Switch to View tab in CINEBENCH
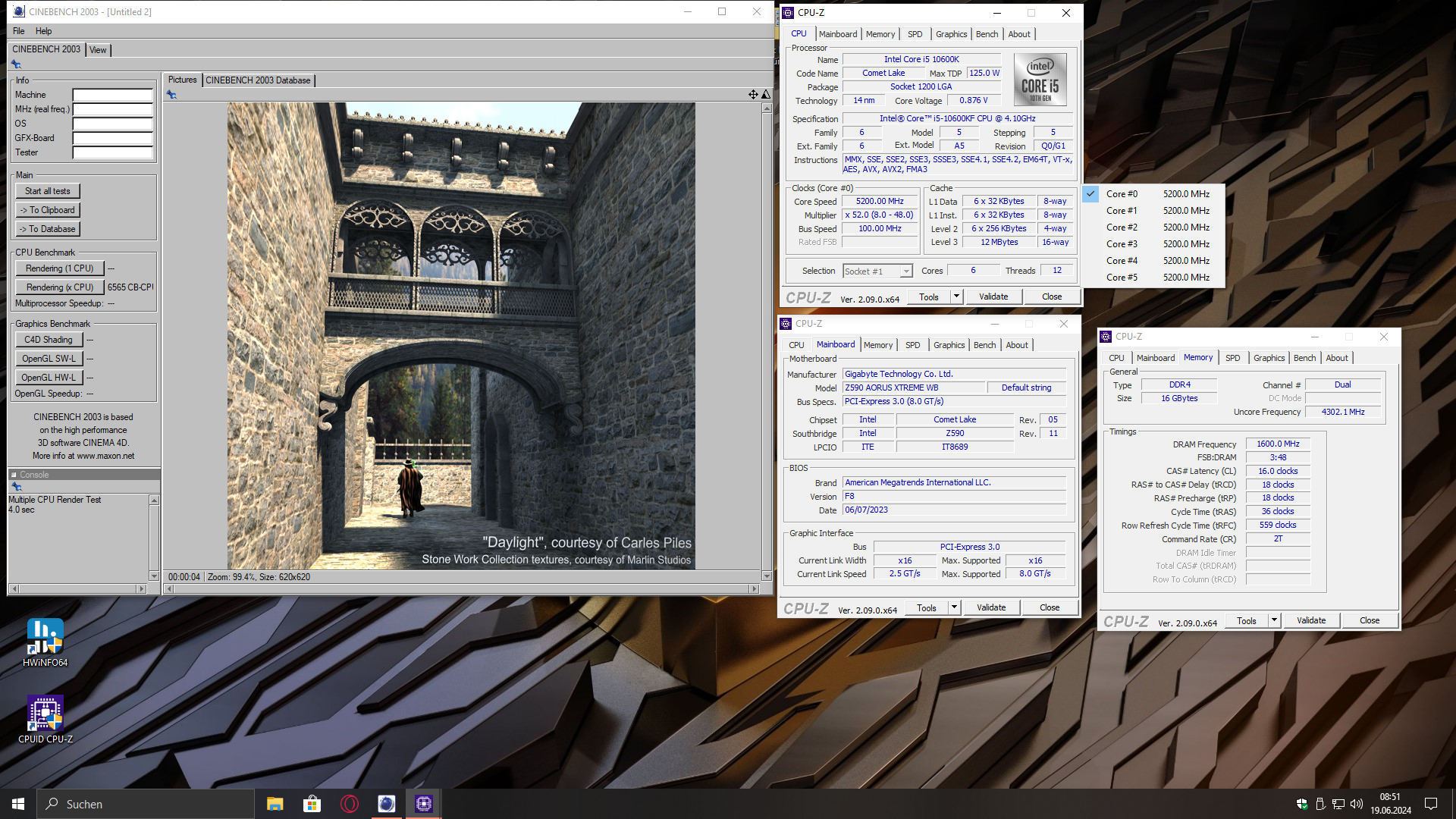 98,50
